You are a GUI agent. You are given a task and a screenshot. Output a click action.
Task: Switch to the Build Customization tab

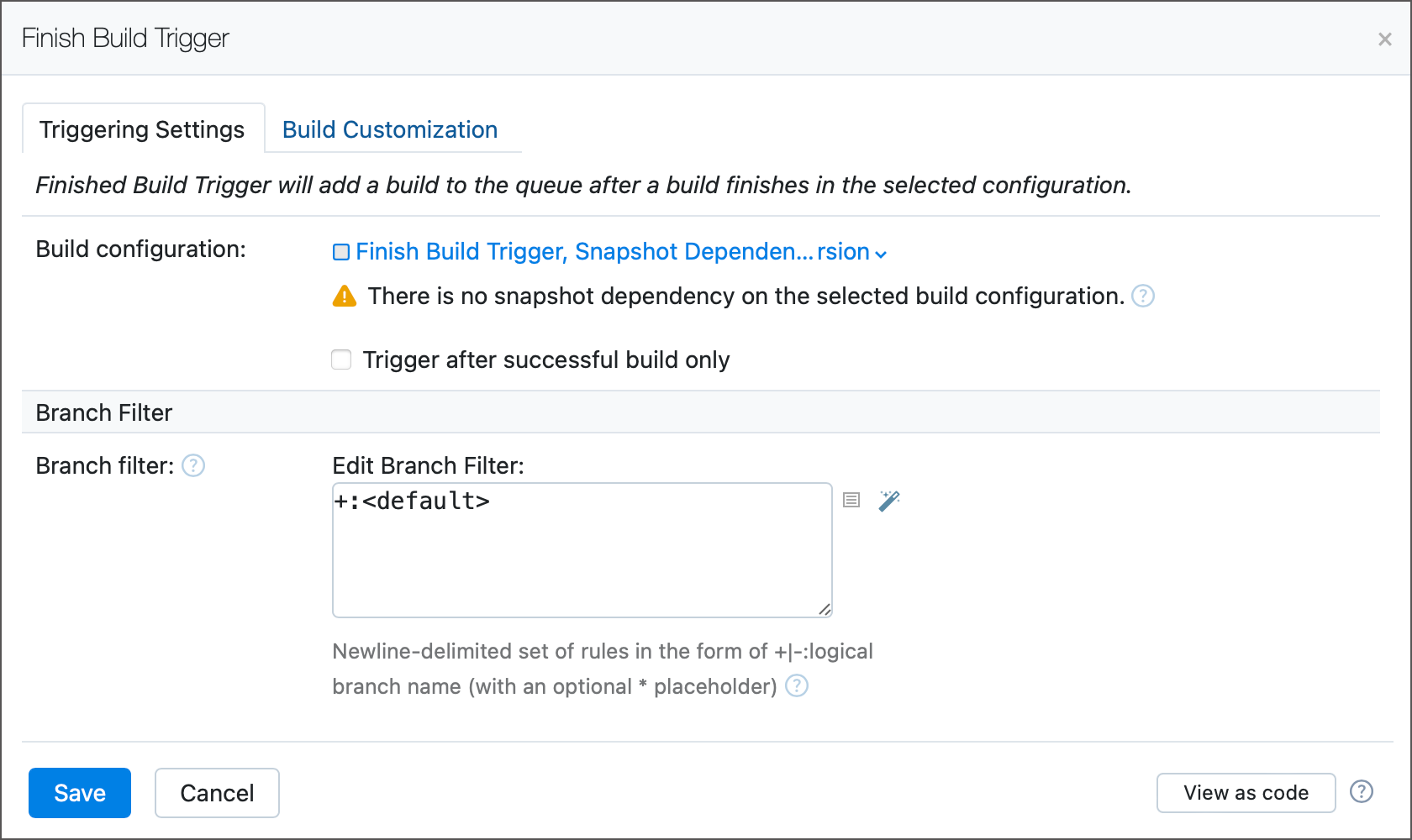tap(390, 129)
